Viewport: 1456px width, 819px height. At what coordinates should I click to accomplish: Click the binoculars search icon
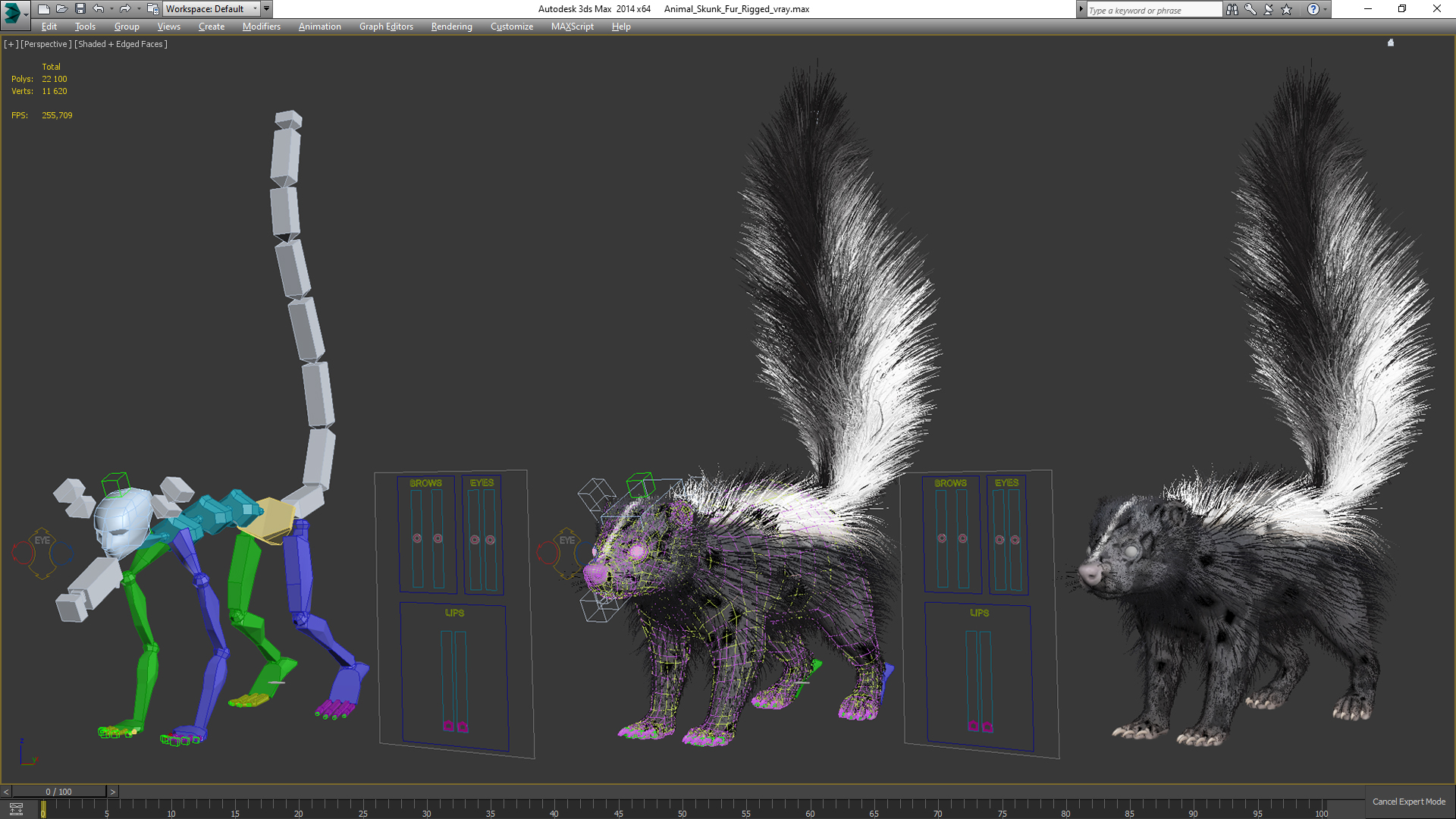[1232, 9]
